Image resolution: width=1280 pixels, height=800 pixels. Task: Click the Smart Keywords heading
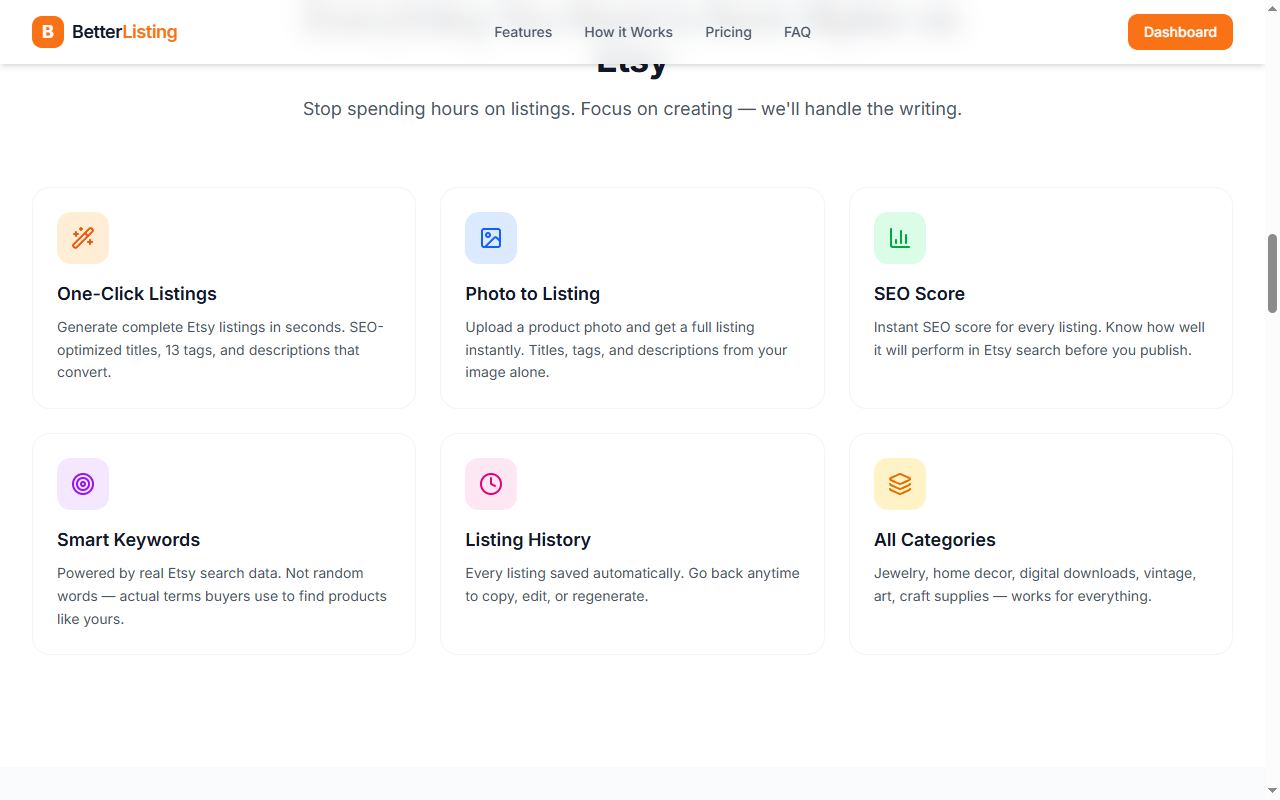click(x=128, y=539)
